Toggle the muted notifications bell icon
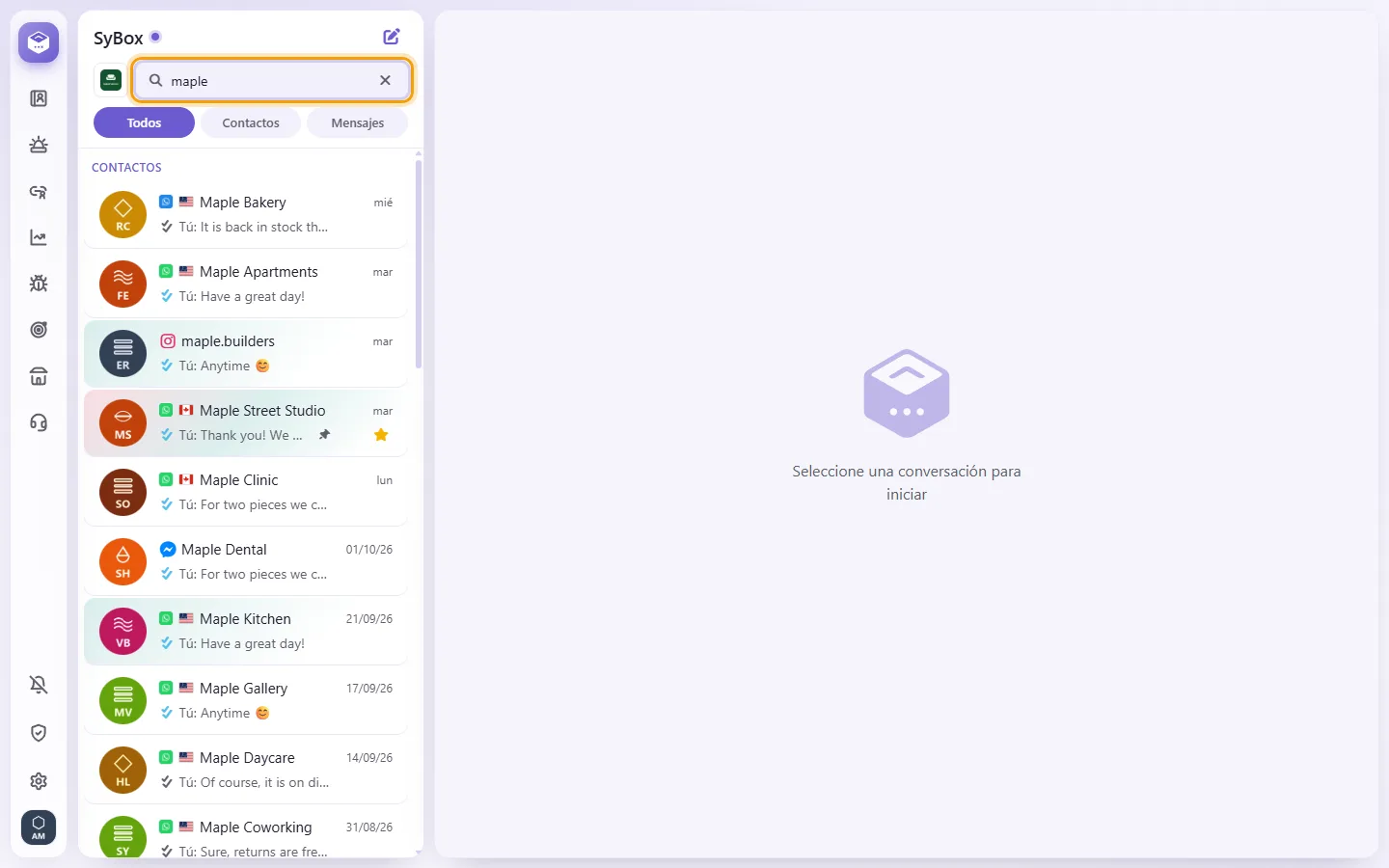Image resolution: width=1389 pixels, height=868 pixels. click(x=39, y=685)
